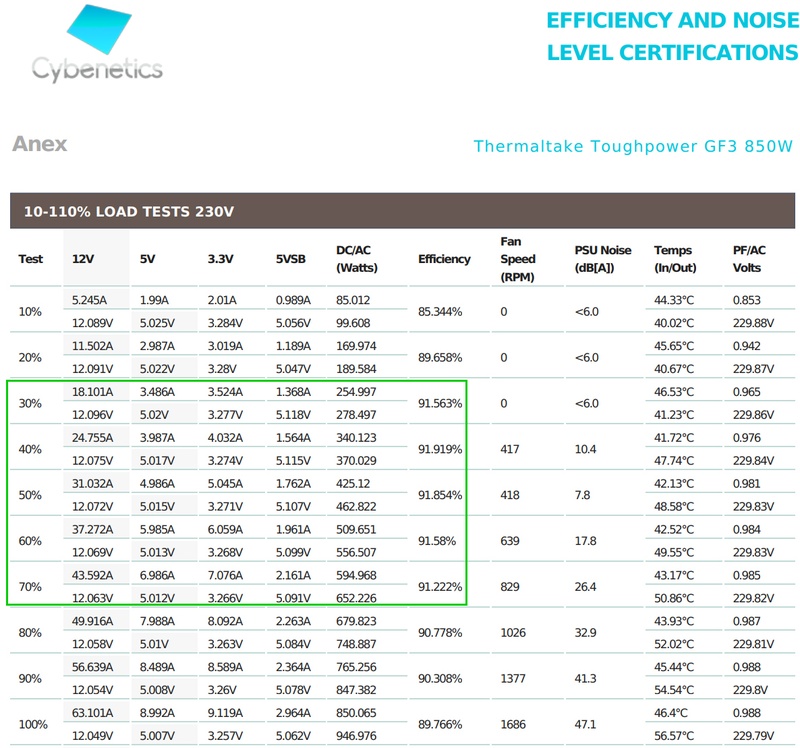Click the 44.33°C temperature cell
The image size is (800, 748).
[x=674, y=301]
